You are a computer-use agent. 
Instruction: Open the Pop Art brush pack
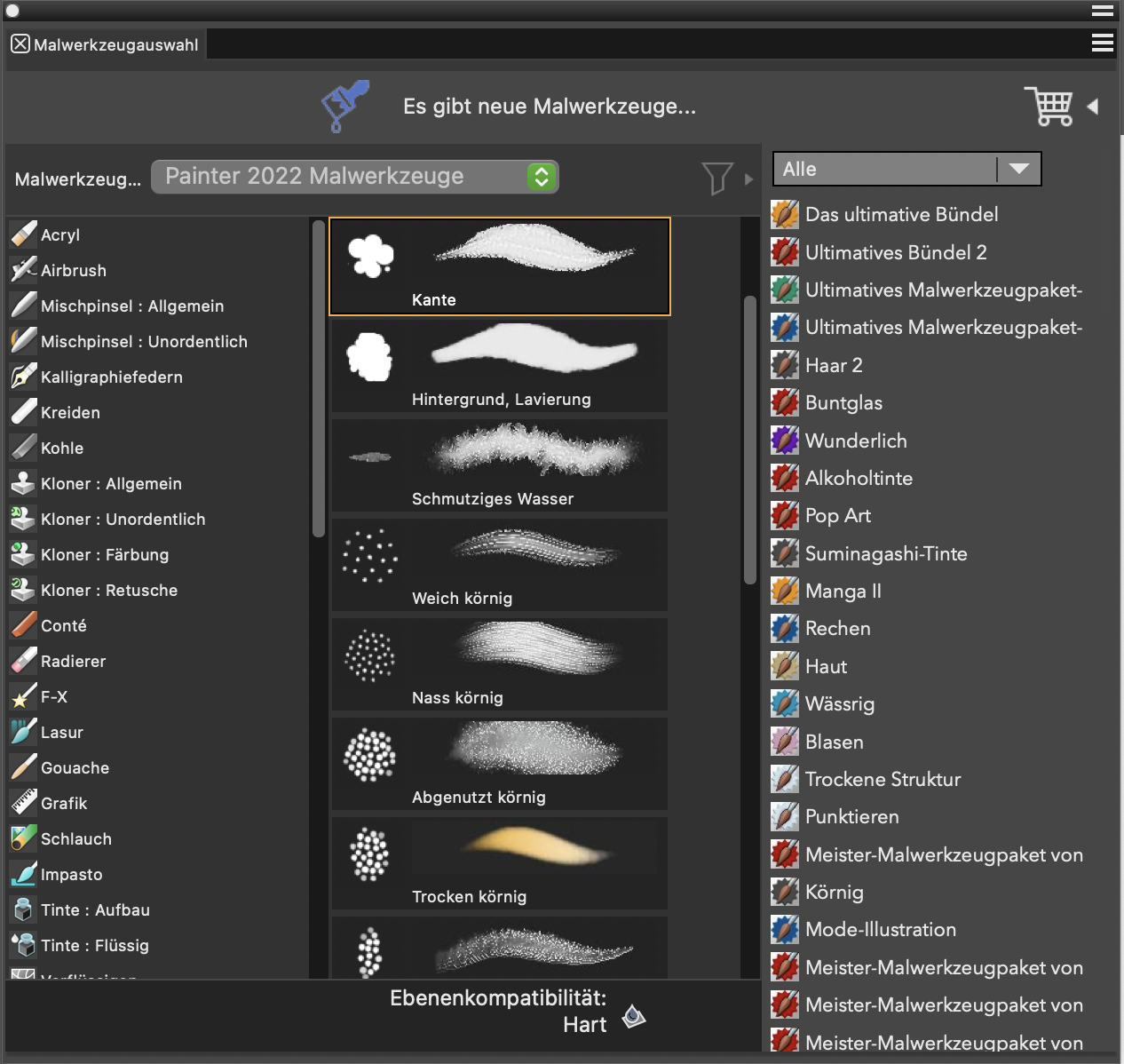[837, 516]
